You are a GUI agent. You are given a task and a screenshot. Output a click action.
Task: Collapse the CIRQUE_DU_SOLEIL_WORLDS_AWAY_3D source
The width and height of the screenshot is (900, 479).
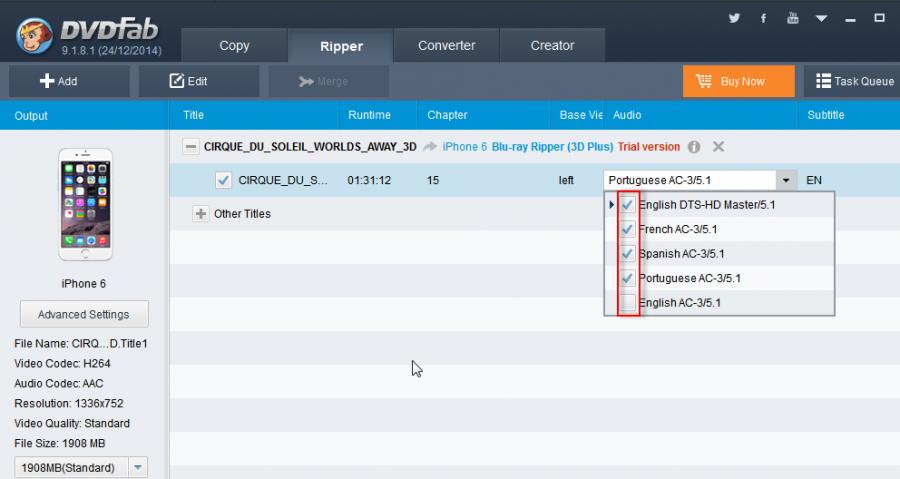pyautogui.click(x=190, y=147)
